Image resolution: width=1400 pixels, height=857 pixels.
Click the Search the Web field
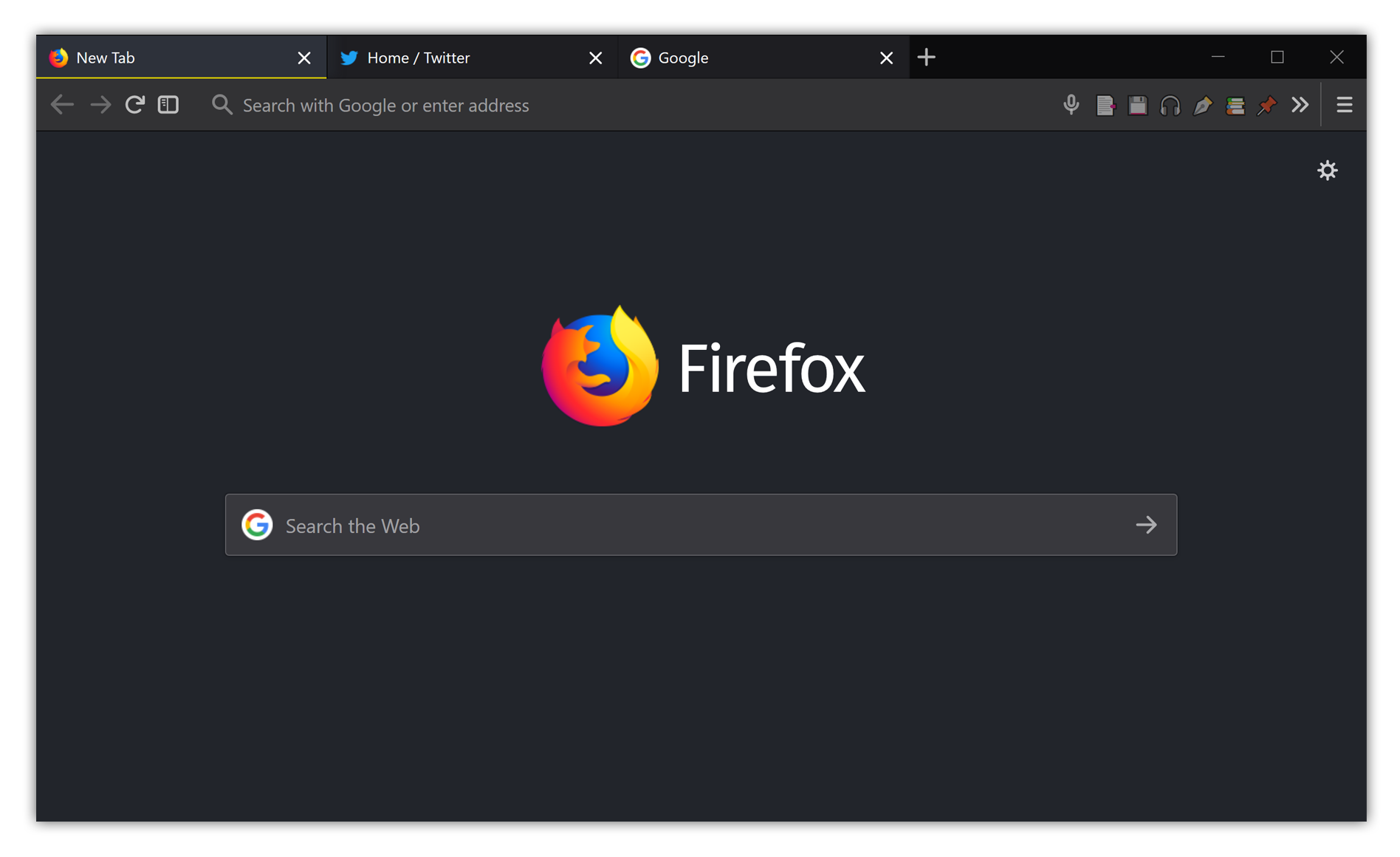[701, 525]
